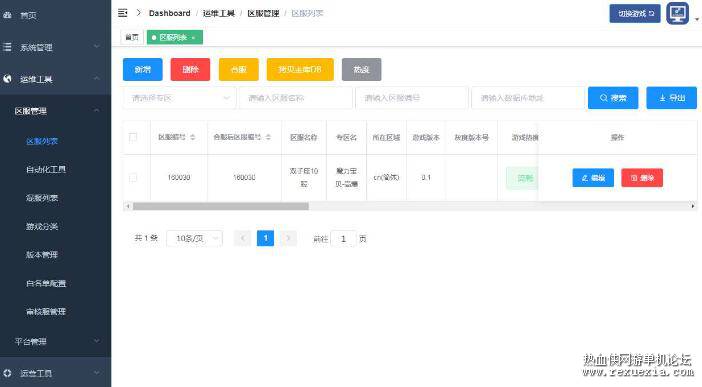Image resolution: width=702 pixels, height=387 pixels.
Task: Open the dropdown arrow beside the avatar
Action: click(x=697, y=19)
